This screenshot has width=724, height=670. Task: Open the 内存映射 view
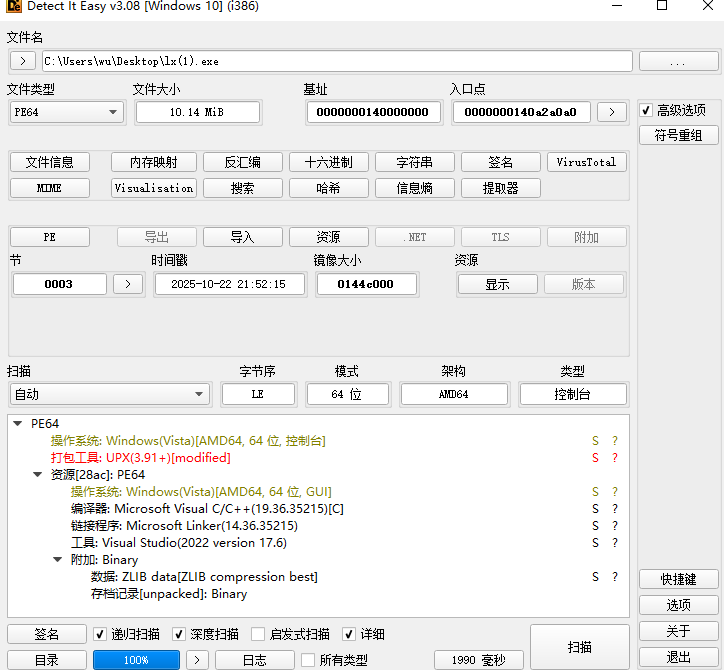(x=154, y=162)
